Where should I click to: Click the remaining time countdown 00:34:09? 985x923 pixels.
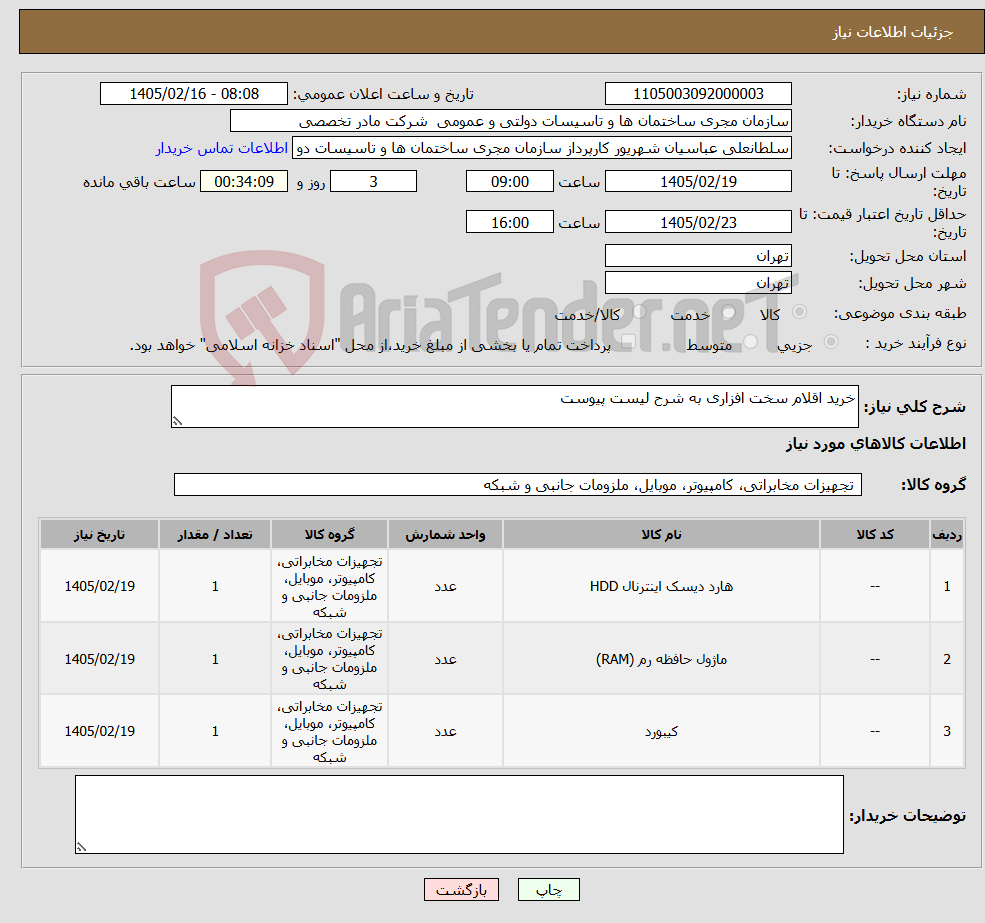244,182
